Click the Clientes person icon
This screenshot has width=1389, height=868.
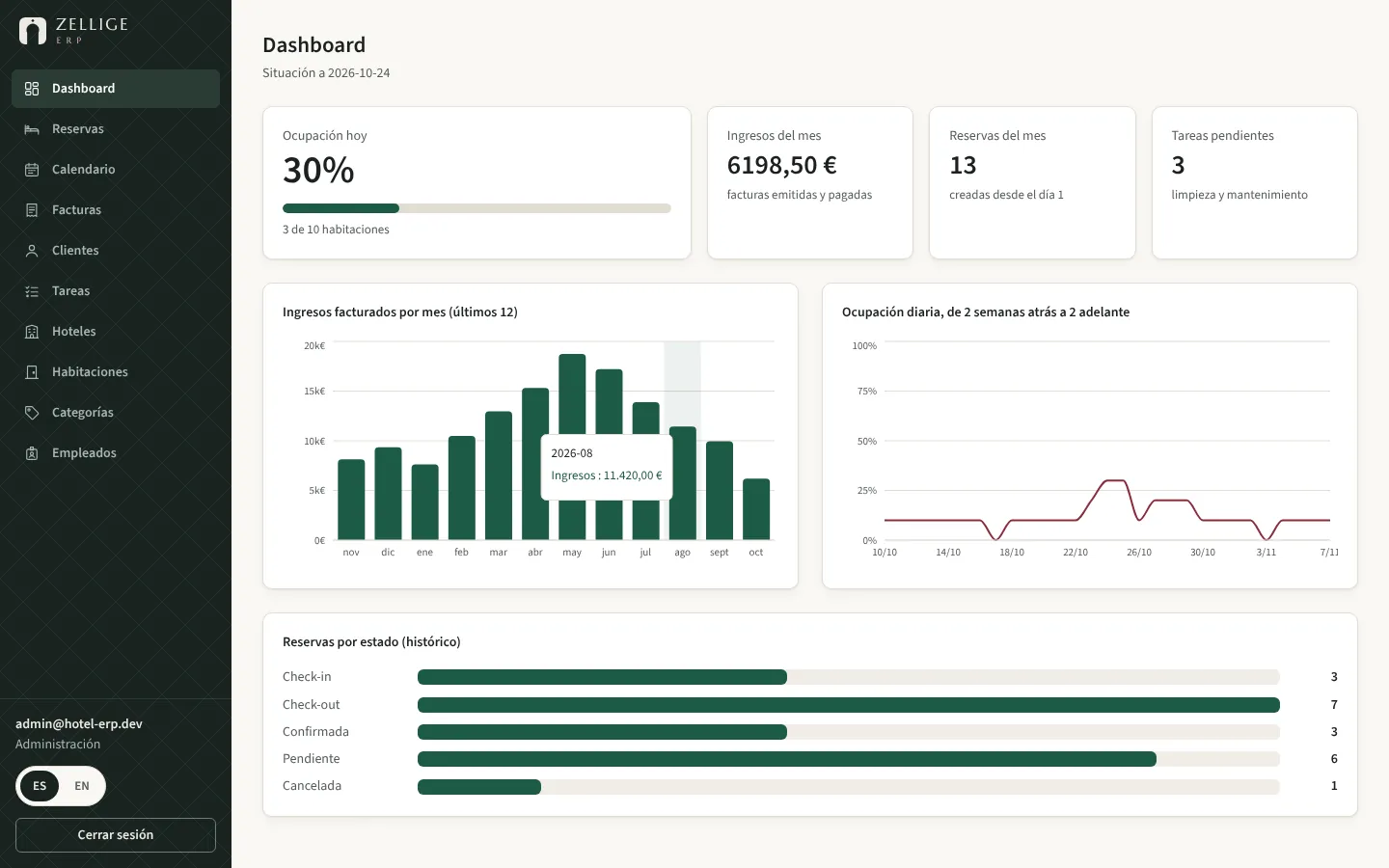tap(32, 251)
